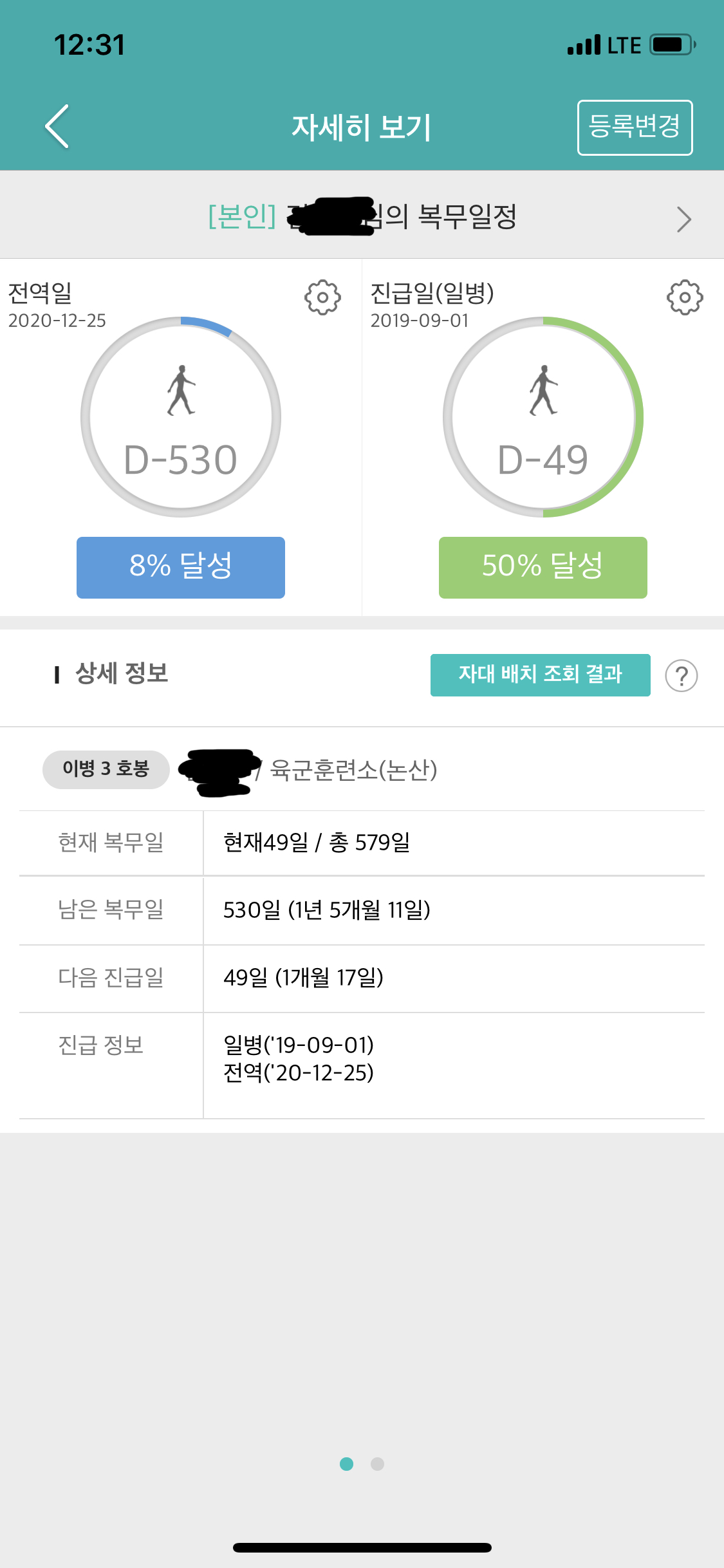Tap the battery status icon
This screenshot has height=1568, width=724.
[672, 45]
